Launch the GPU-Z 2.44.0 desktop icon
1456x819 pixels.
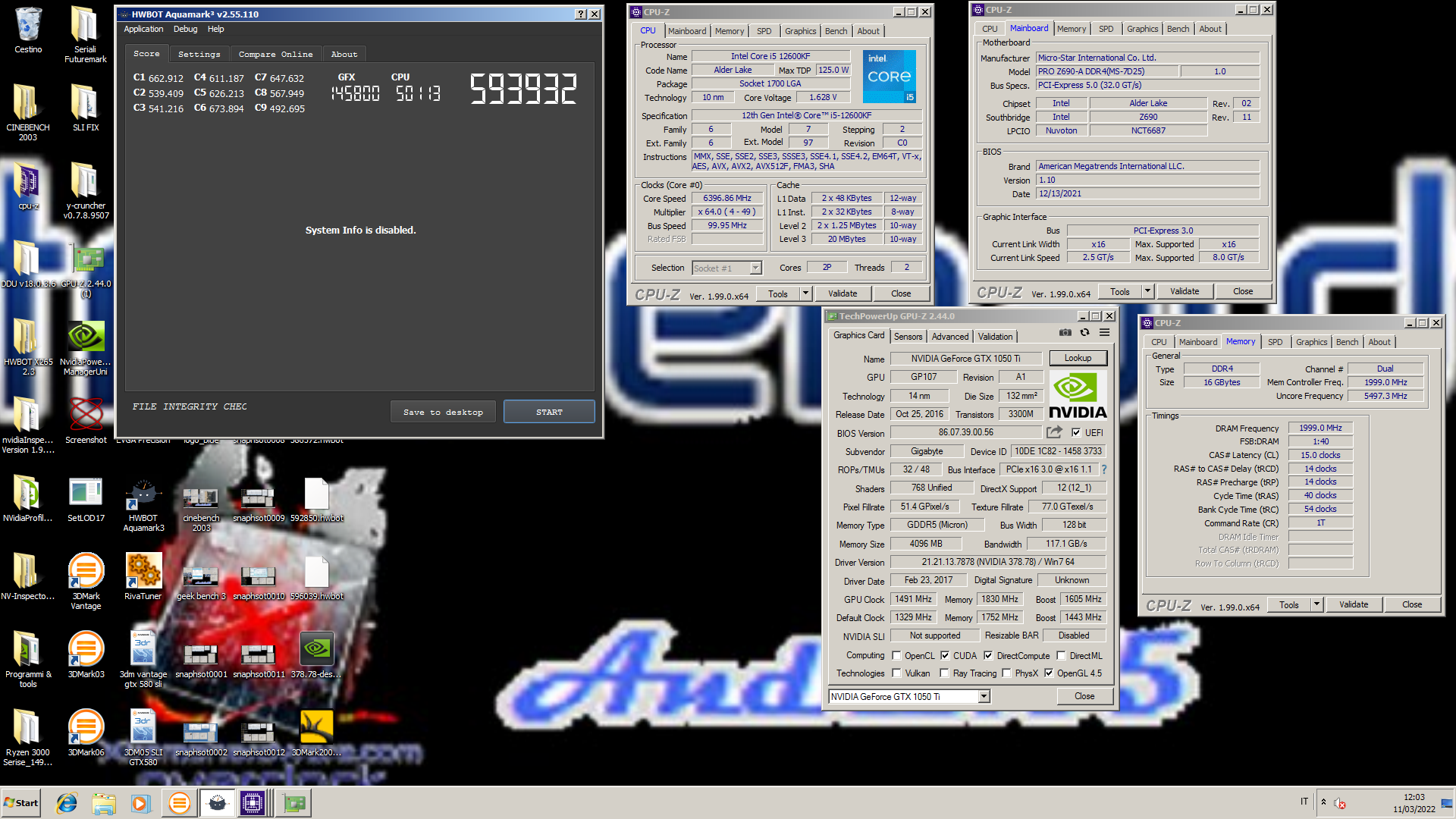pyautogui.click(x=86, y=270)
